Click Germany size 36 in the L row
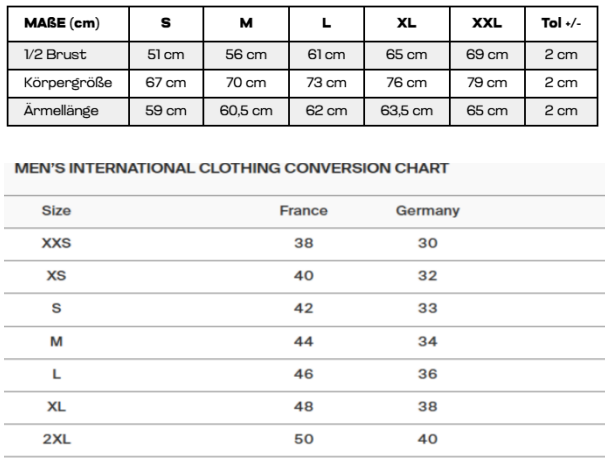 tap(427, 374)
